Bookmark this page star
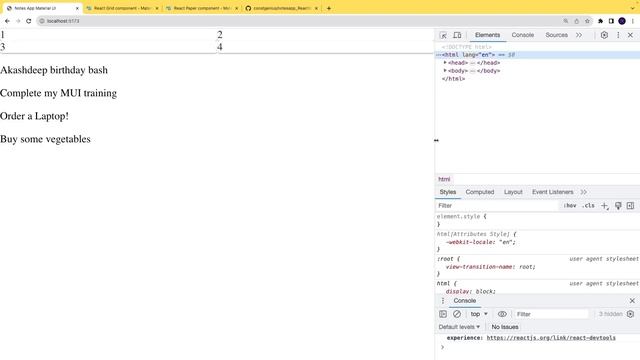The height and width of the screenshot is (360, 640). tap(587, 21)
